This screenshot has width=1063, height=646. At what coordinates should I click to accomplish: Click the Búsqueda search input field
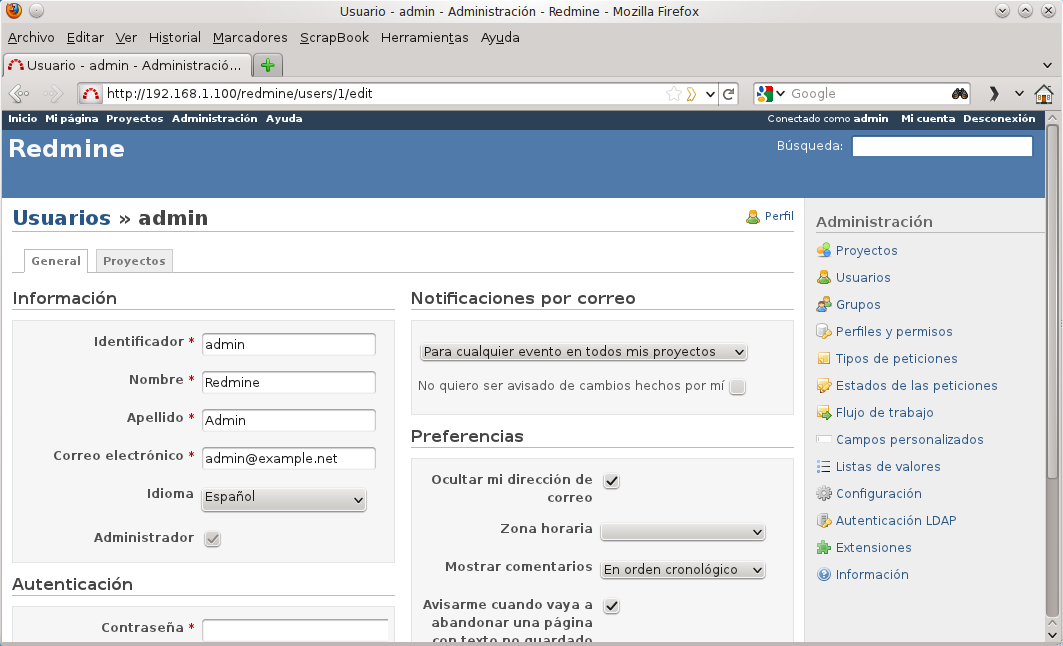click(942, 146)
